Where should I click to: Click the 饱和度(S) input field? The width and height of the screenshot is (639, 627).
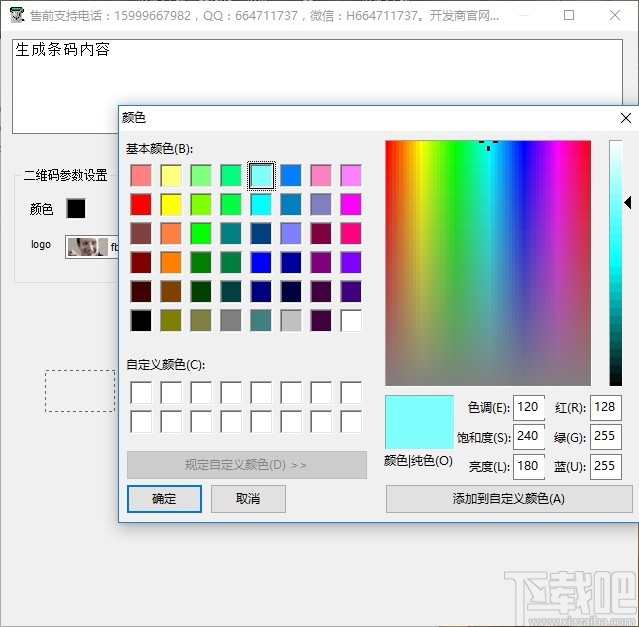(x=529, y=436)
